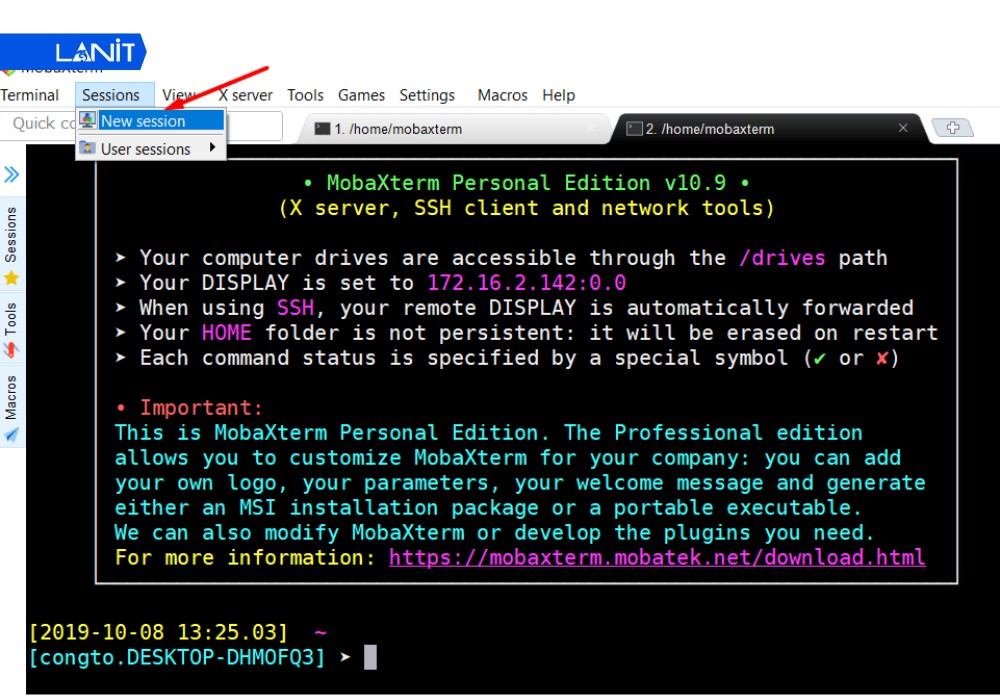Click the Macros paper plane icon

(x=11, y=435)
